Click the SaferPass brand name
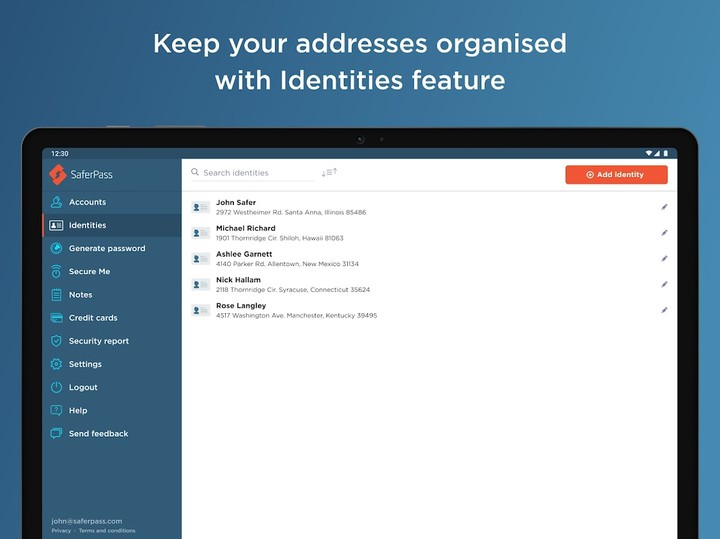This screenshot has width=720, height=539. 91,174
